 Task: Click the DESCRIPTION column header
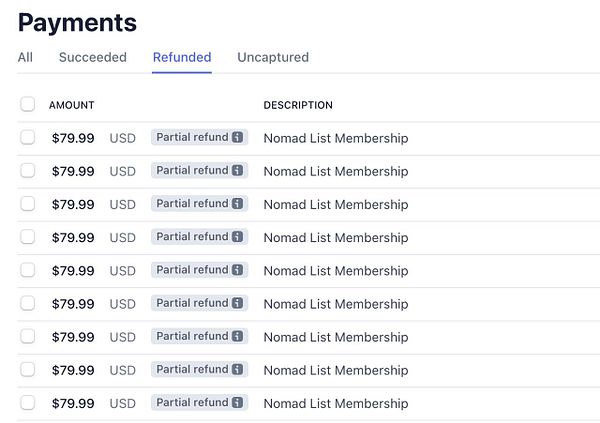click(298, 105)
